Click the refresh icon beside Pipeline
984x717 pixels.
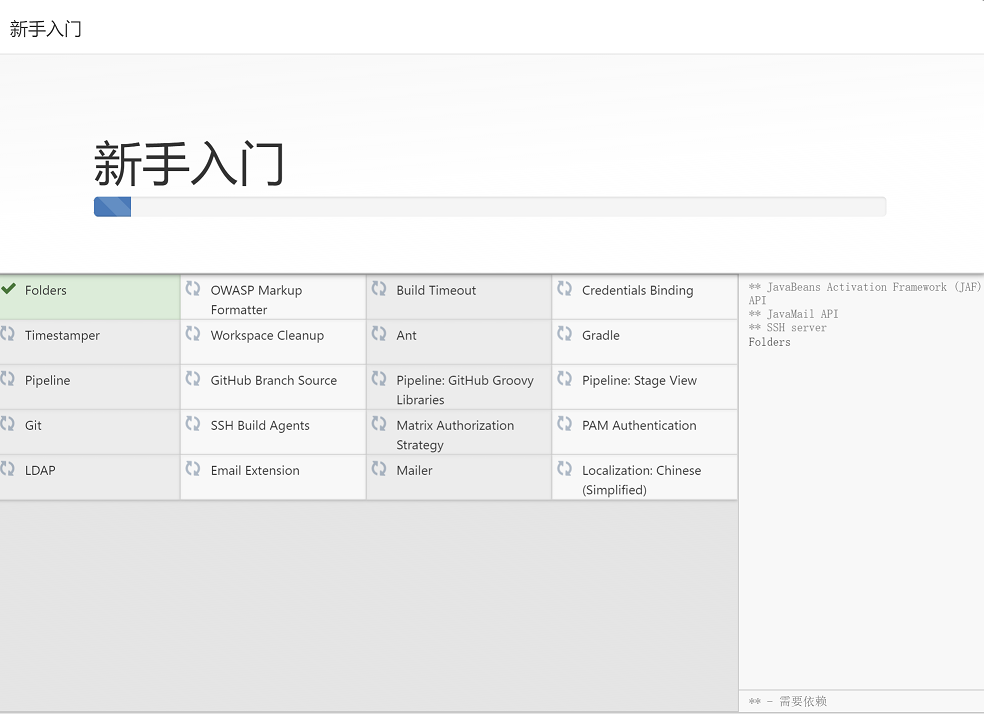click(8, 379)
